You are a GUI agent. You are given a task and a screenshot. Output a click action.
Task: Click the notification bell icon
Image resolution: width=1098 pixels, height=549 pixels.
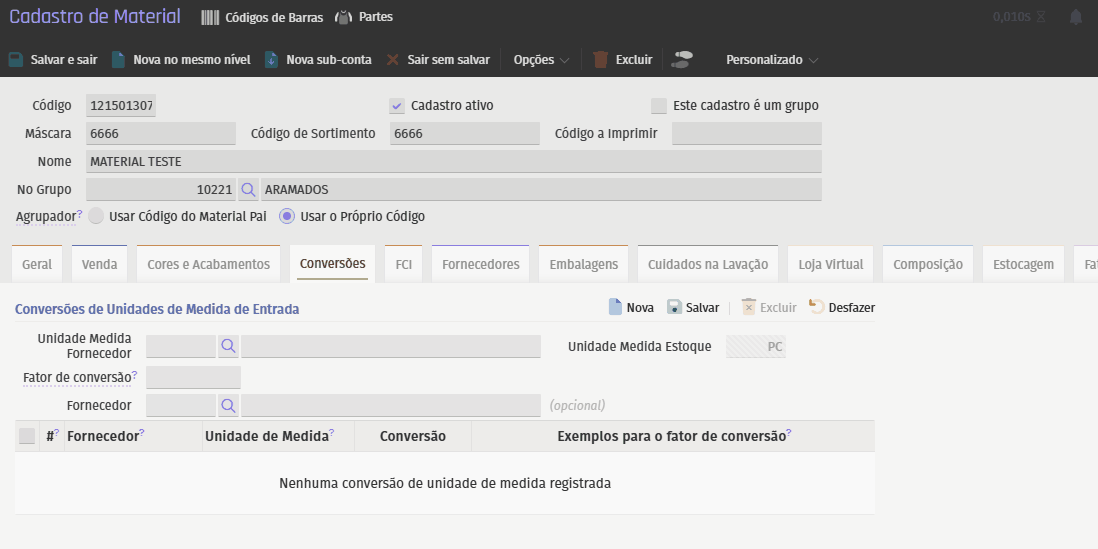(1076, 17)
